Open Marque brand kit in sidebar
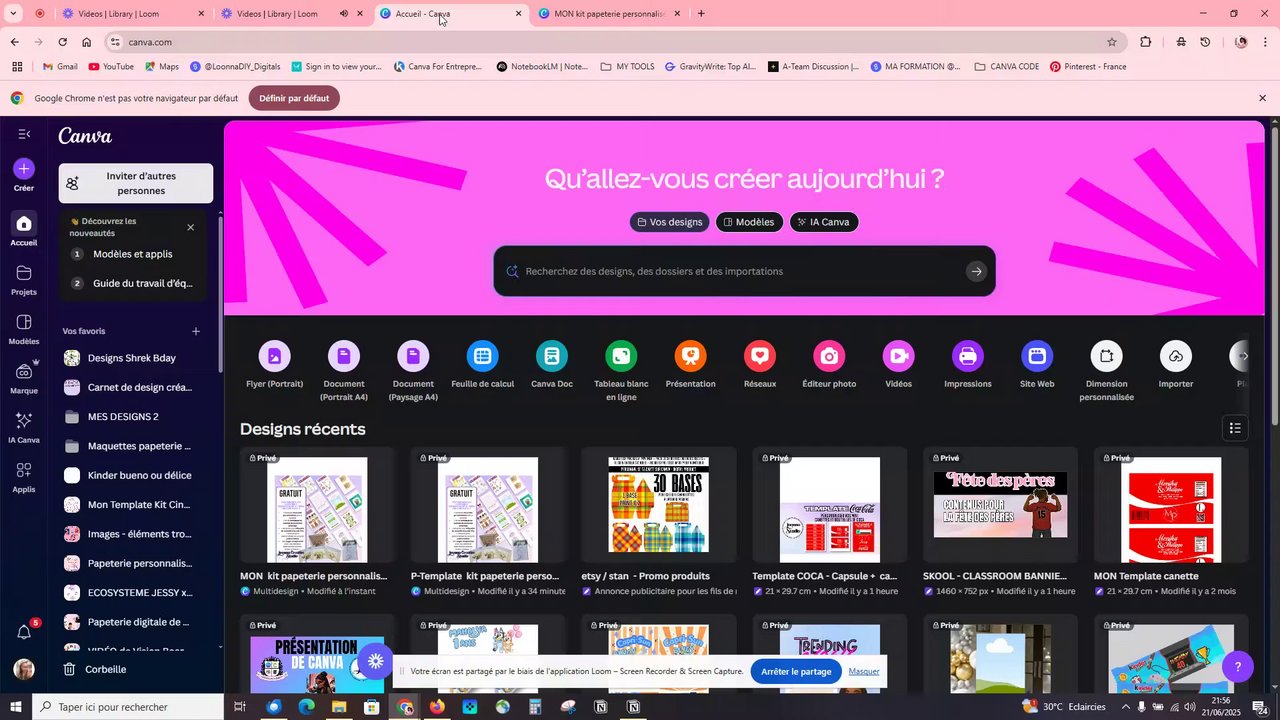The height and width of the screenshot is (720, 1280). (x=24, y=377)
